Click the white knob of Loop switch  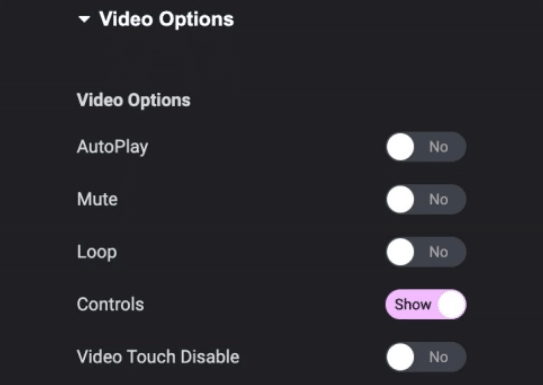pos(401,252)
